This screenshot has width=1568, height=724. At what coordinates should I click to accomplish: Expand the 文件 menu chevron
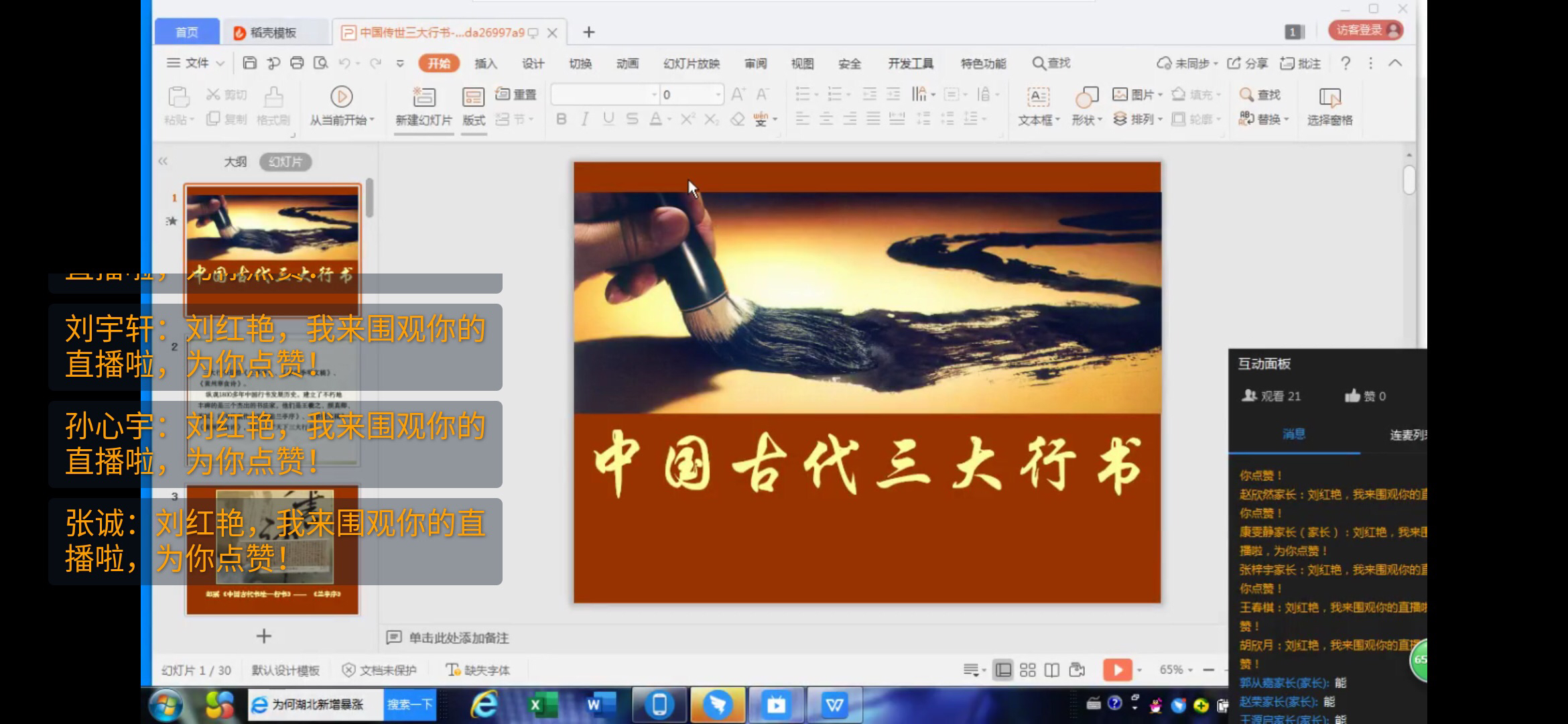[220, 63]
